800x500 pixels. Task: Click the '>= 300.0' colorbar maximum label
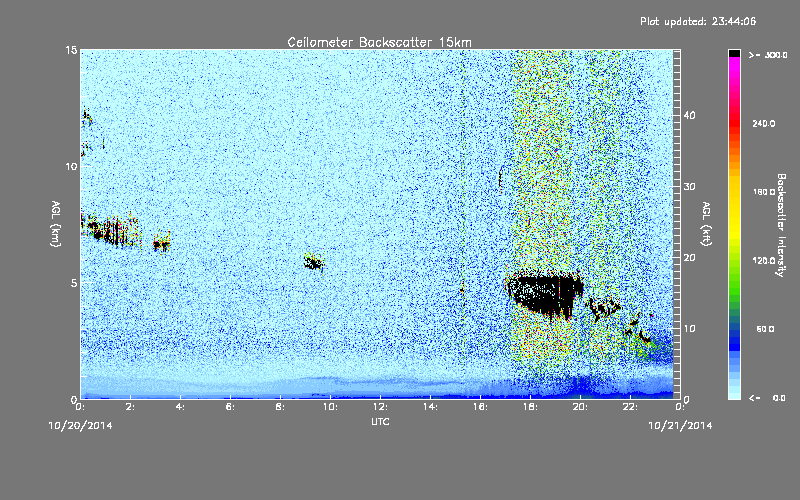point(767,55)
